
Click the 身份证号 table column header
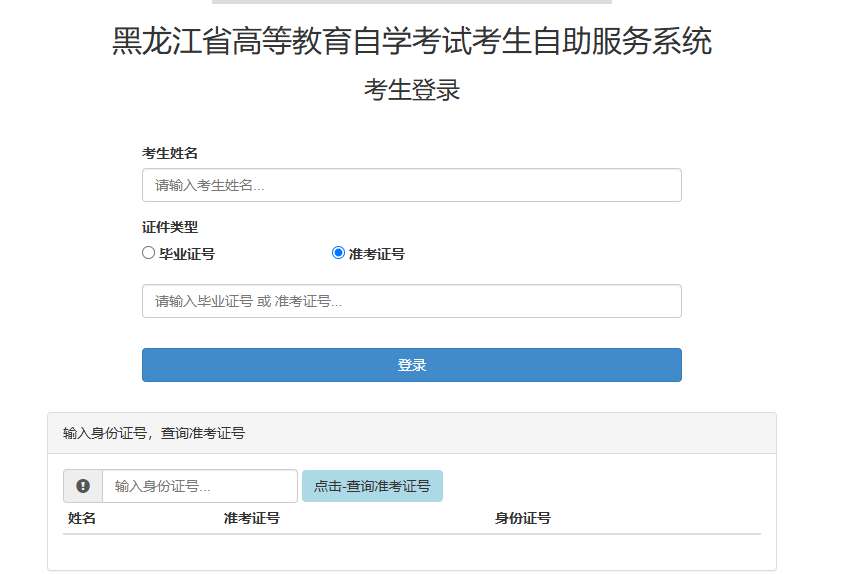[x=523, y=518]
